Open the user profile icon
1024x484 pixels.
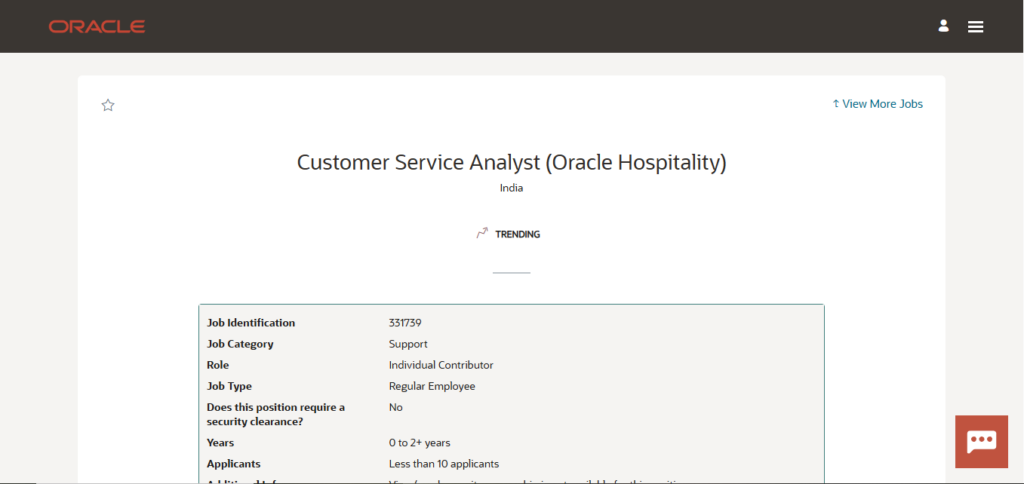click(943, 26)
